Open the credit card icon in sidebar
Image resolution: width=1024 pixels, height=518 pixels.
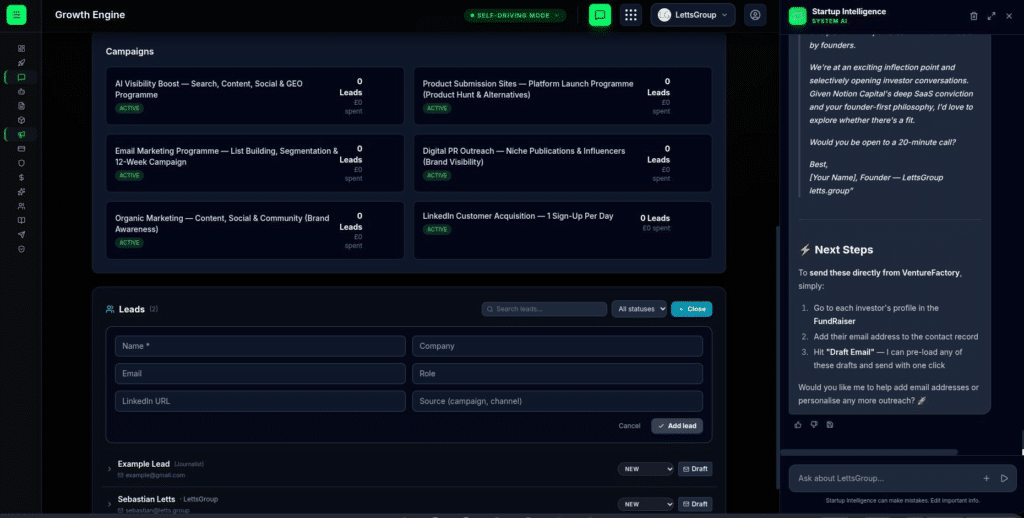(x=22, y=149)
